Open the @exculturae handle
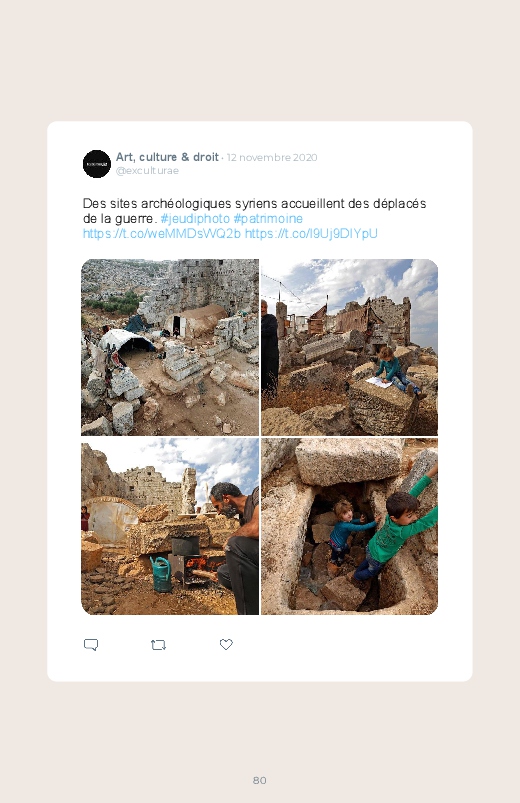 pos(147,171)
